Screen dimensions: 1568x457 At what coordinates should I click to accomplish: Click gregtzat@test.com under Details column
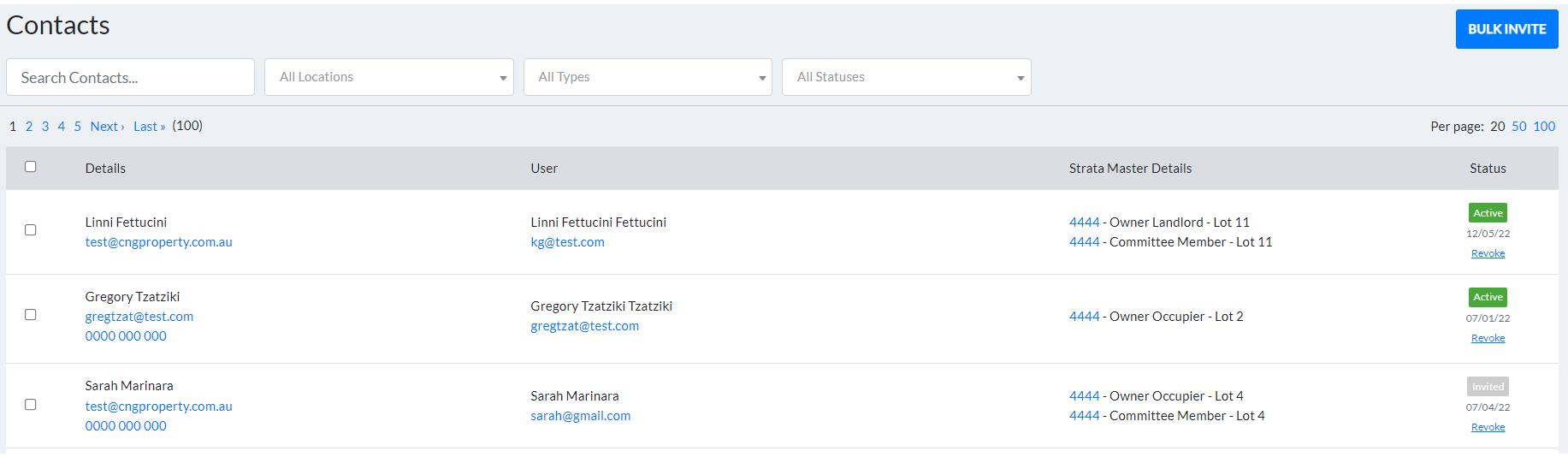139,317
